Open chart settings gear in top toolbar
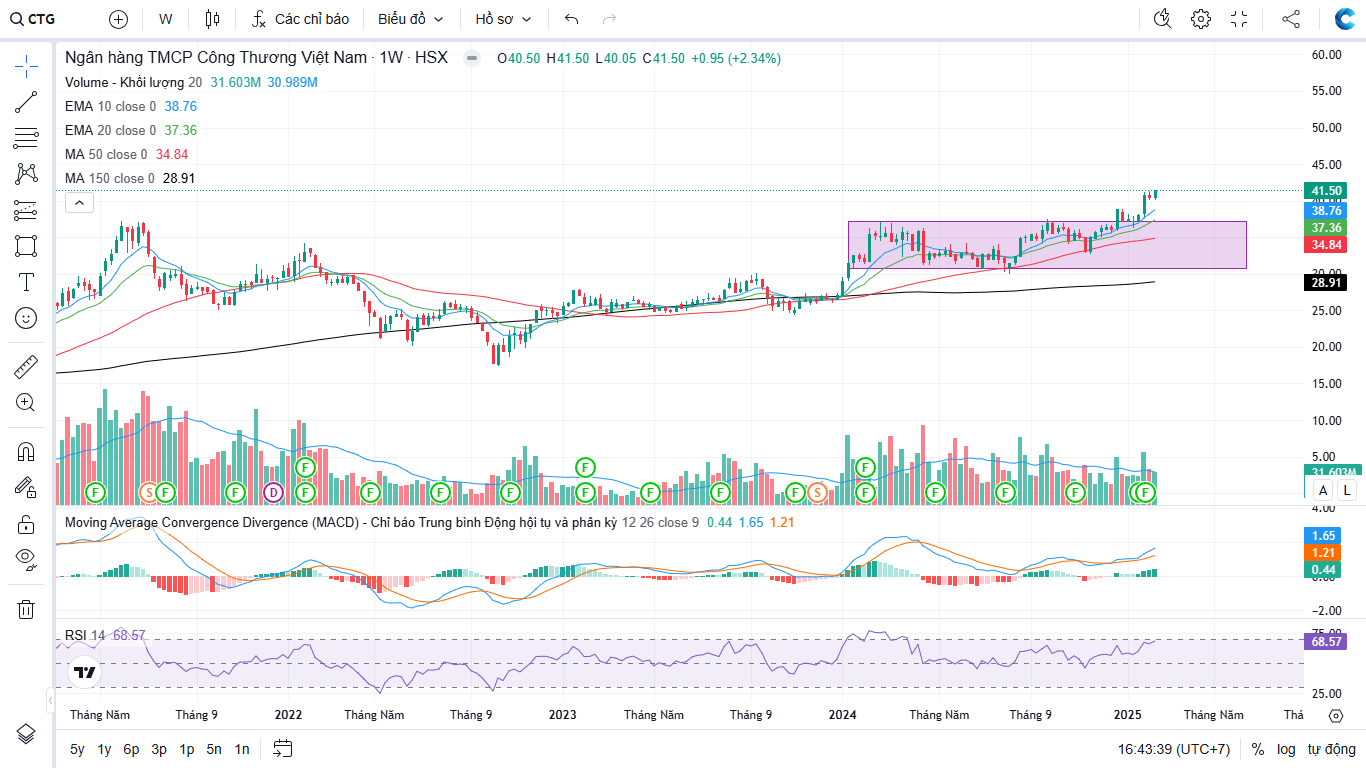This screenshot has width=1366, height=768. pyautogui.click(x=1201, y=19)
